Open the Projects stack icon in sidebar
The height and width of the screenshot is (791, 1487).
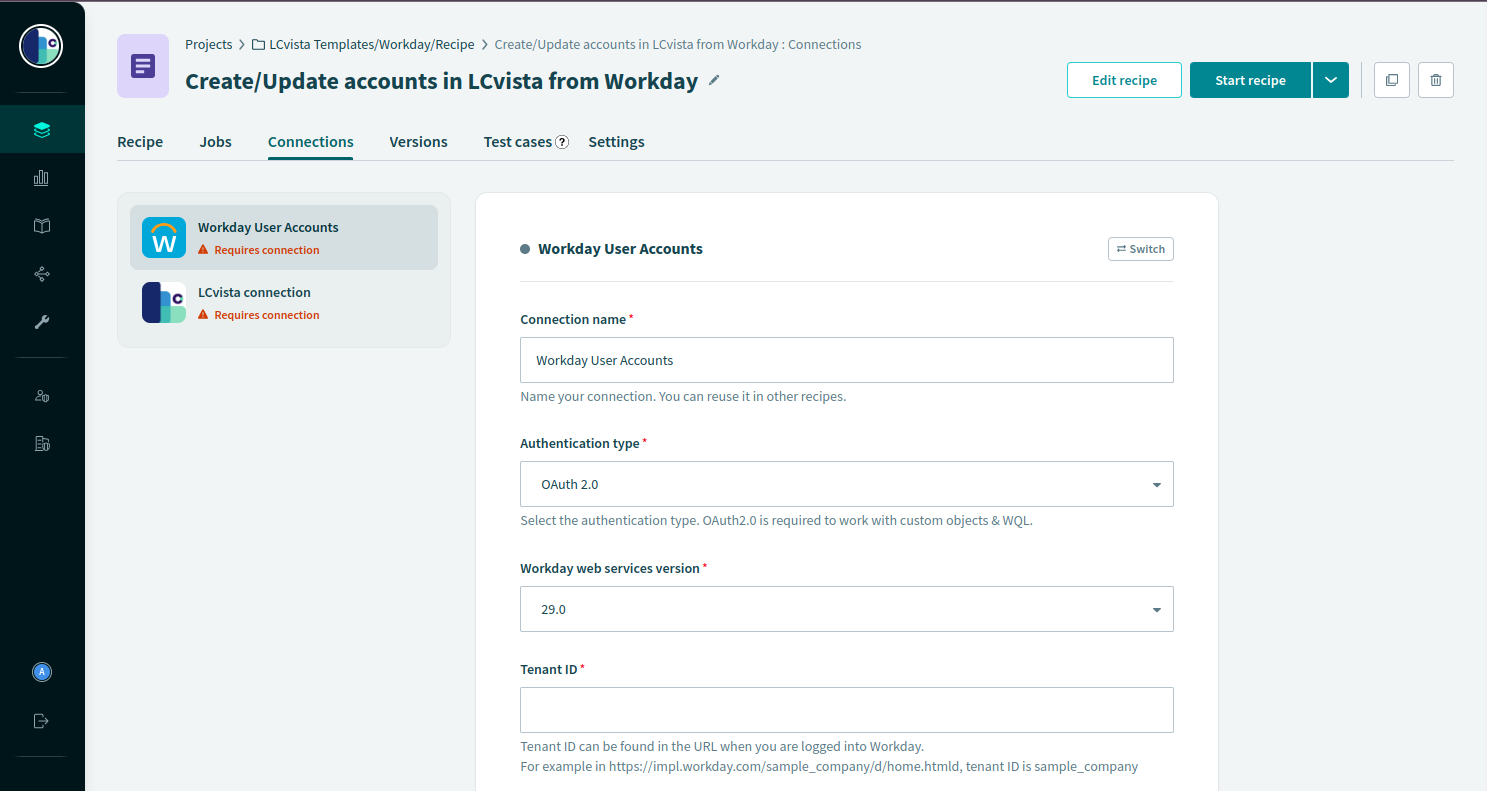point(41,130)
